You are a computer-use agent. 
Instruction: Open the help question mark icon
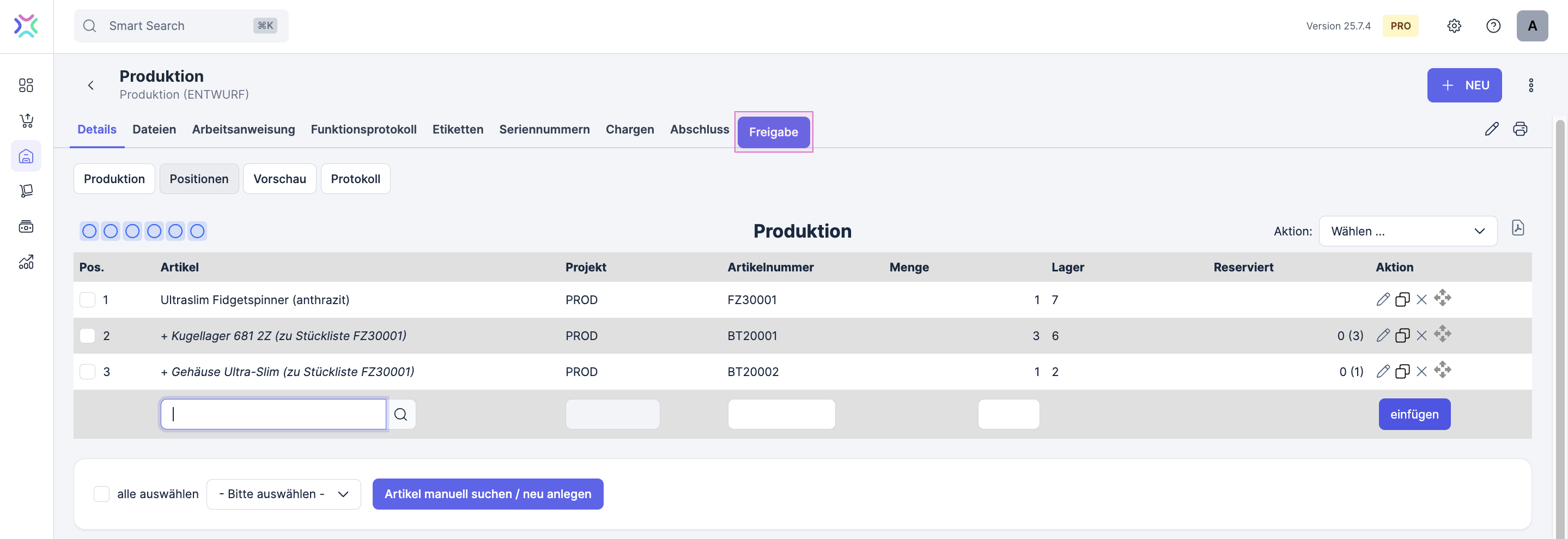[x=1492, y=26]
